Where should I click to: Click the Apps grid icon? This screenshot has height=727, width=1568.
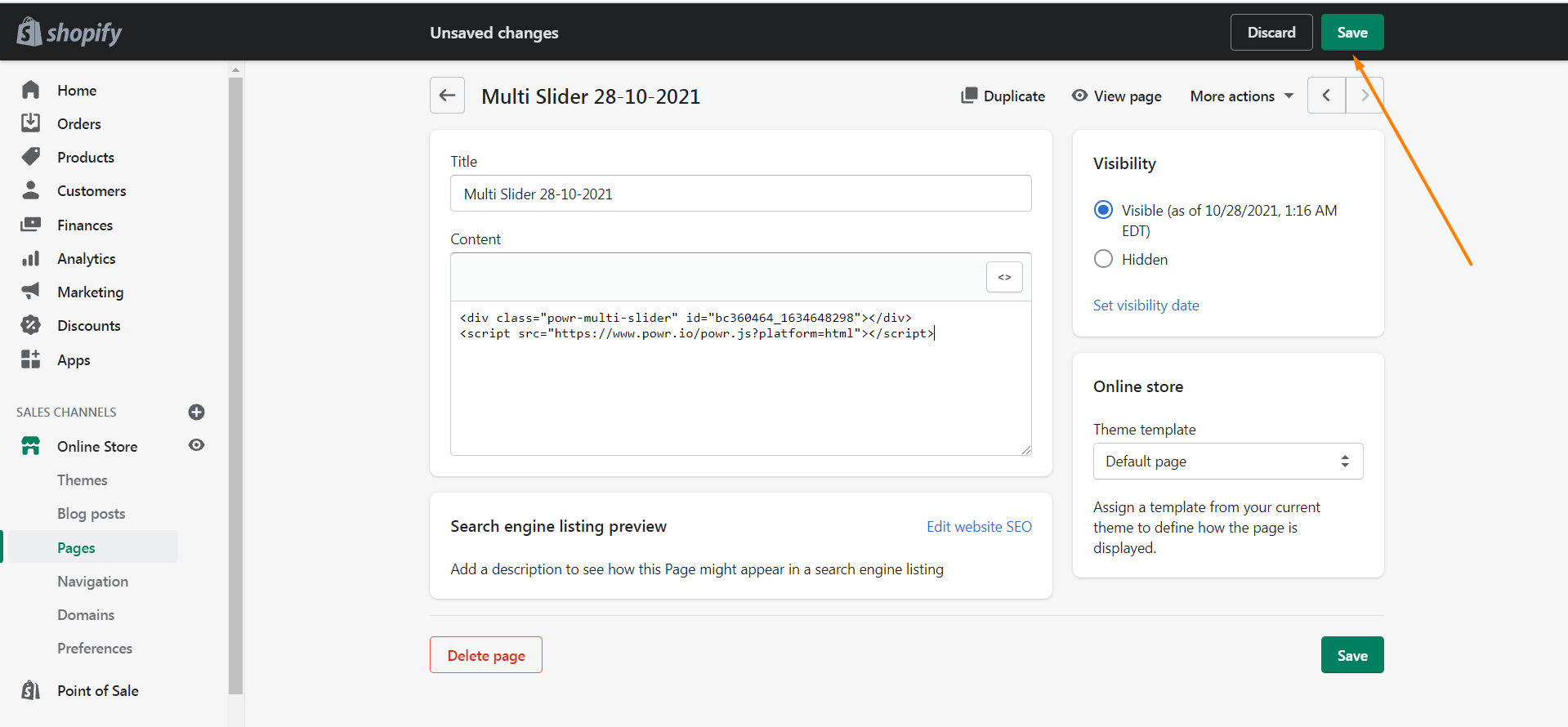(x=31, y=359)
